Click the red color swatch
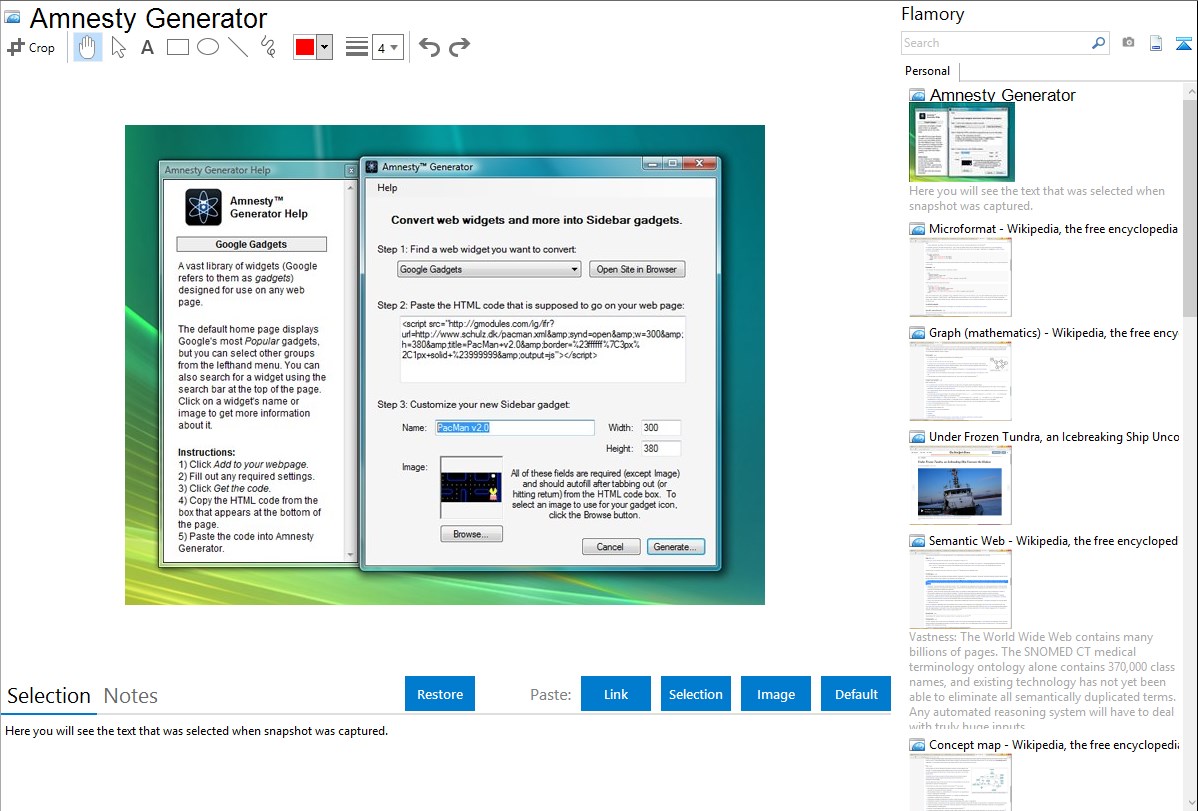1198x811 pixels. click(x=305, y=47)
